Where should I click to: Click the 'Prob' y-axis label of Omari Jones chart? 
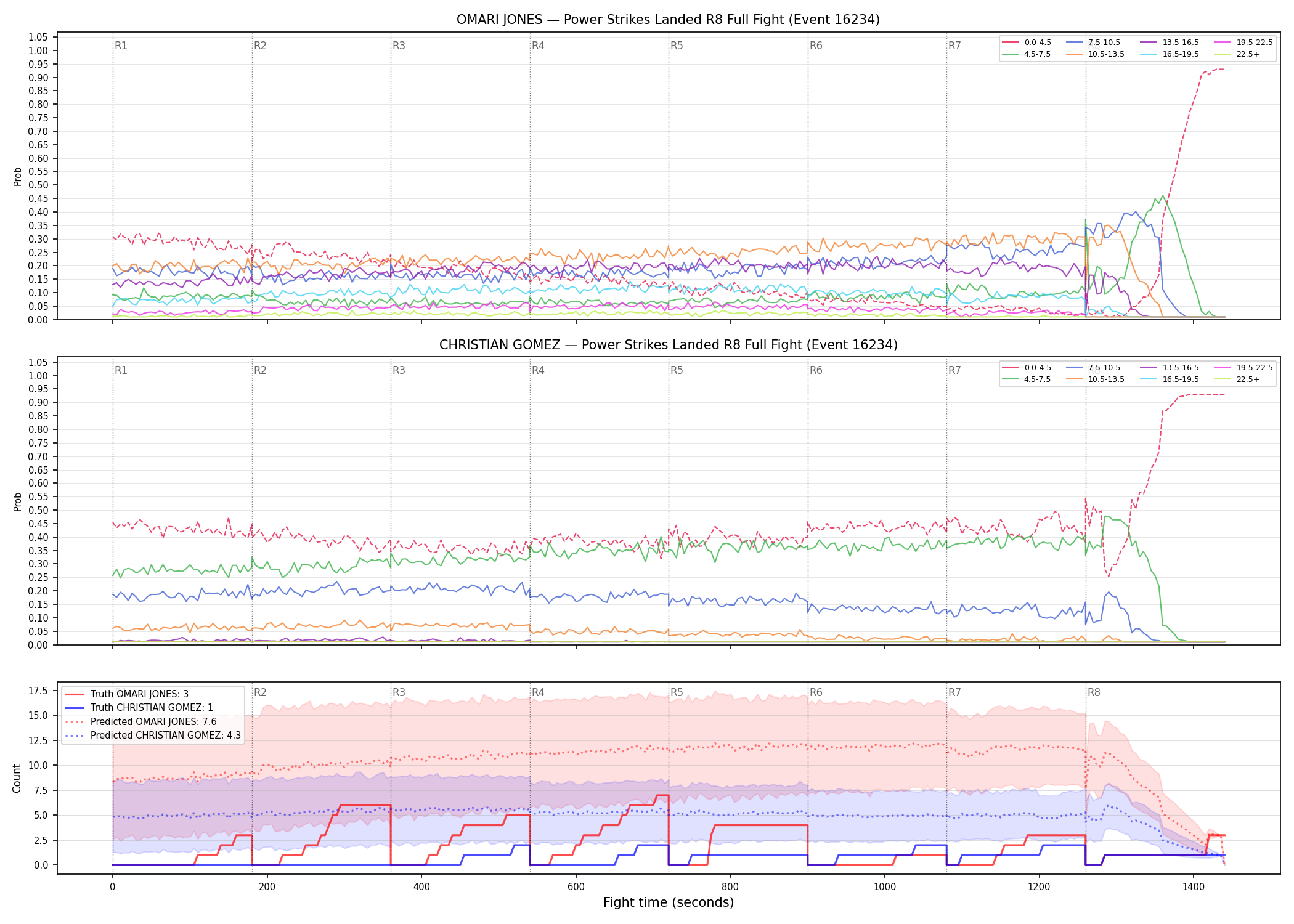click(17, 176)
